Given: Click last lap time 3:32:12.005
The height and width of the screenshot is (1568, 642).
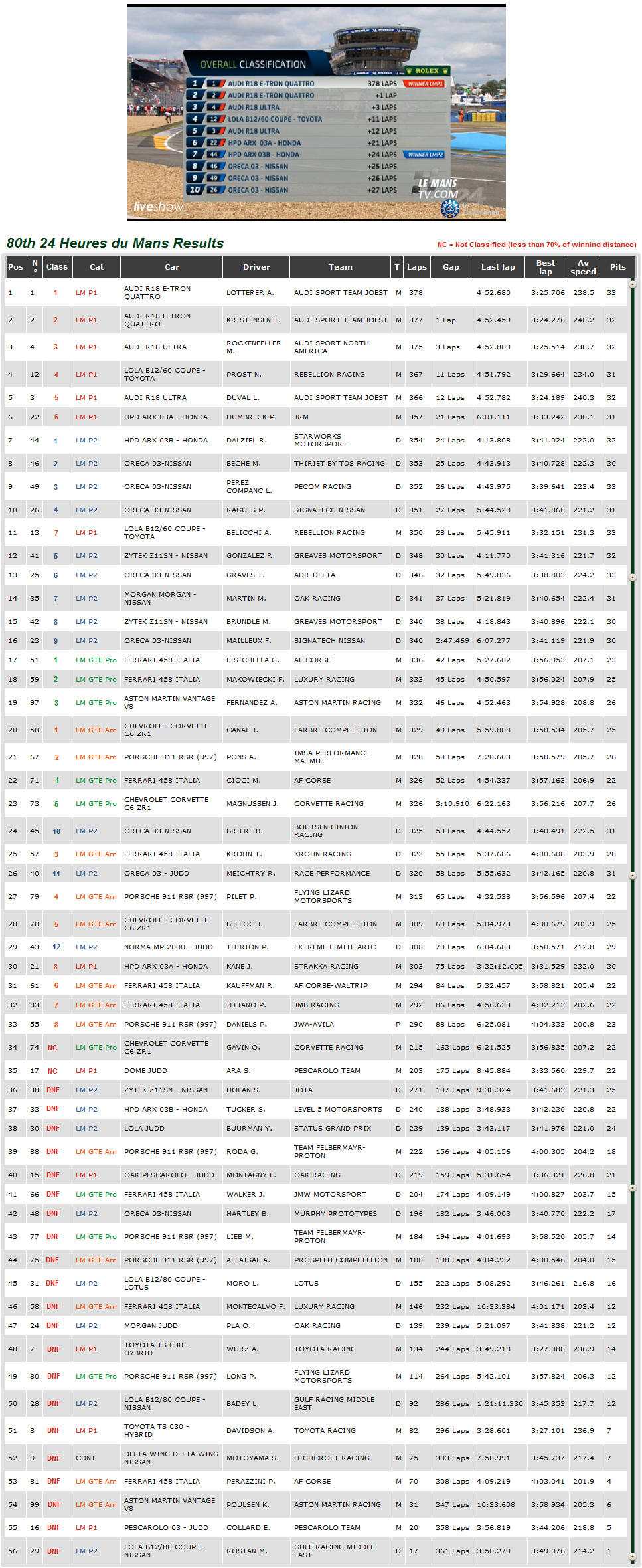Looking at the screenshot, I should [x=500, y=966].
